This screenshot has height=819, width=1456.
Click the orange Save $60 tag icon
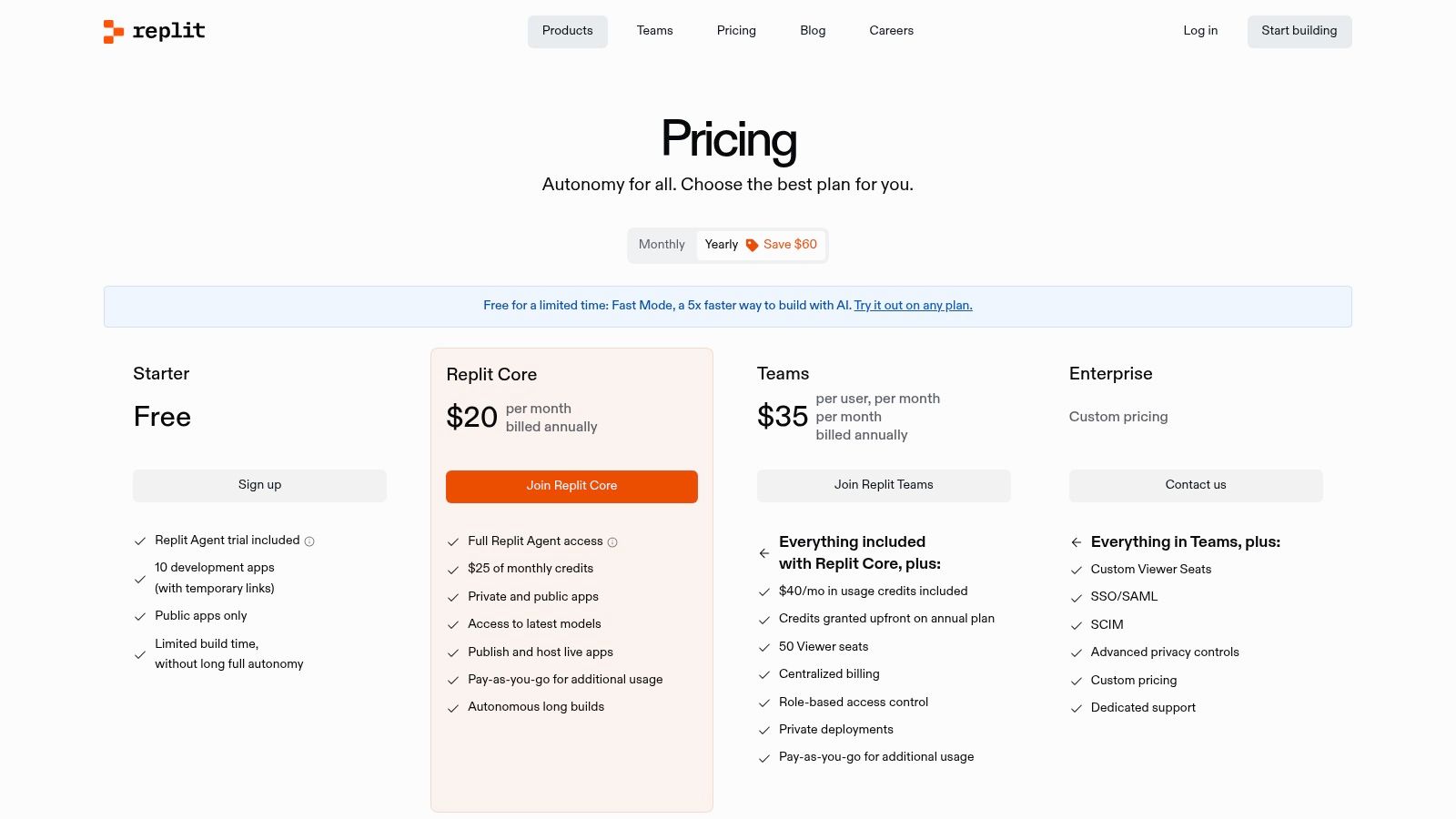click(x=752, y=245)
